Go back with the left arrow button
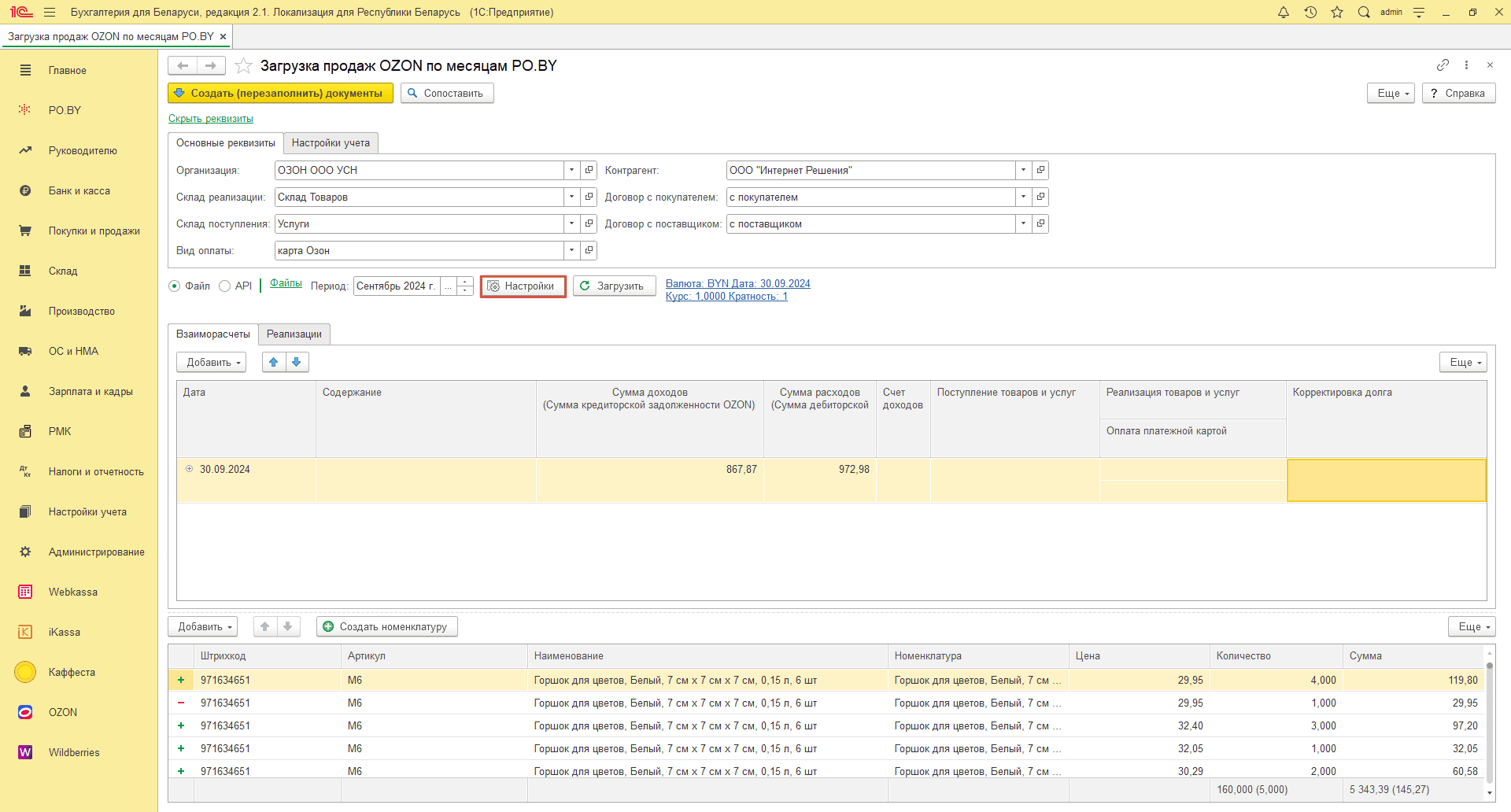The image size is (1511, 812). pos(183,66)
